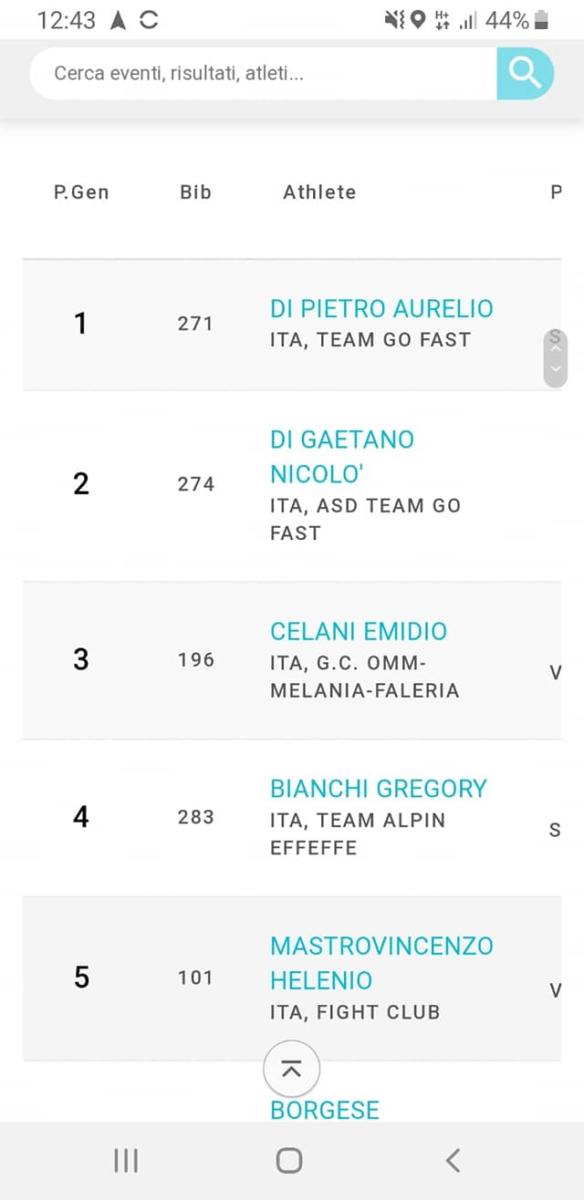
Task: Open athlete DI GAETANO NICOLO'
Action: [342, 456]
